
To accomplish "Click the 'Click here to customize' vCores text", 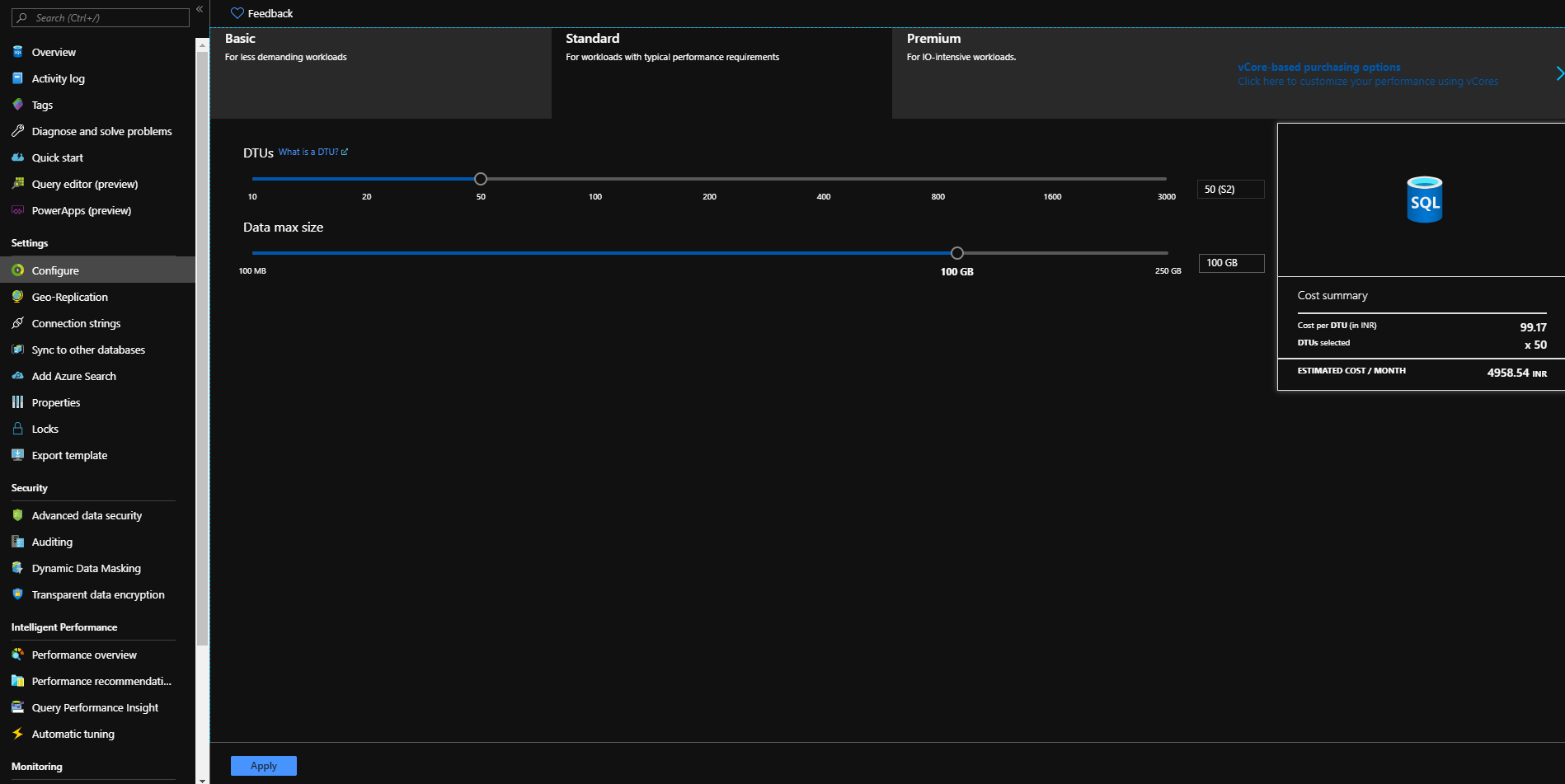I will [1368, 82].
